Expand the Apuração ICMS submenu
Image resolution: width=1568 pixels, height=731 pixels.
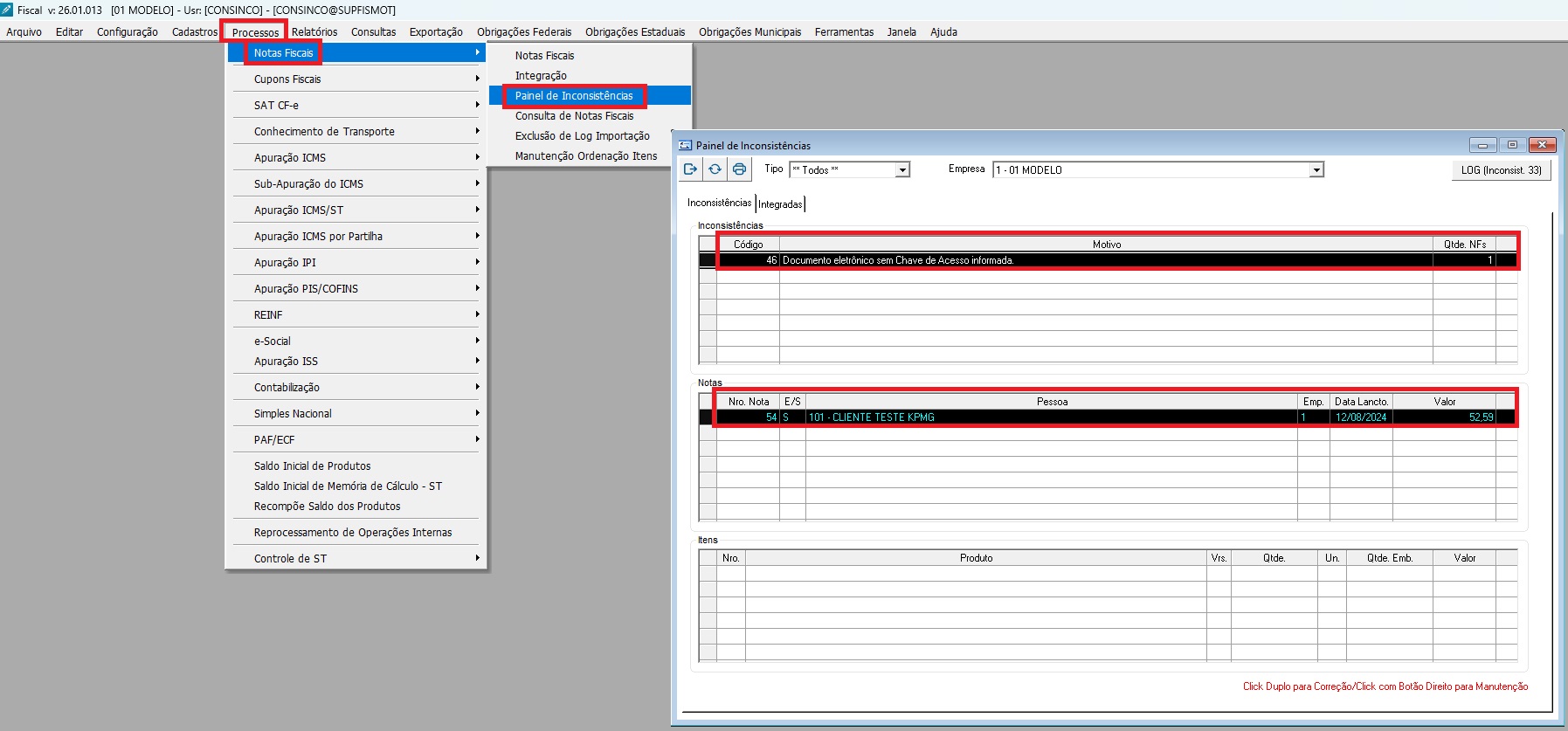click(x=356, y=157)
